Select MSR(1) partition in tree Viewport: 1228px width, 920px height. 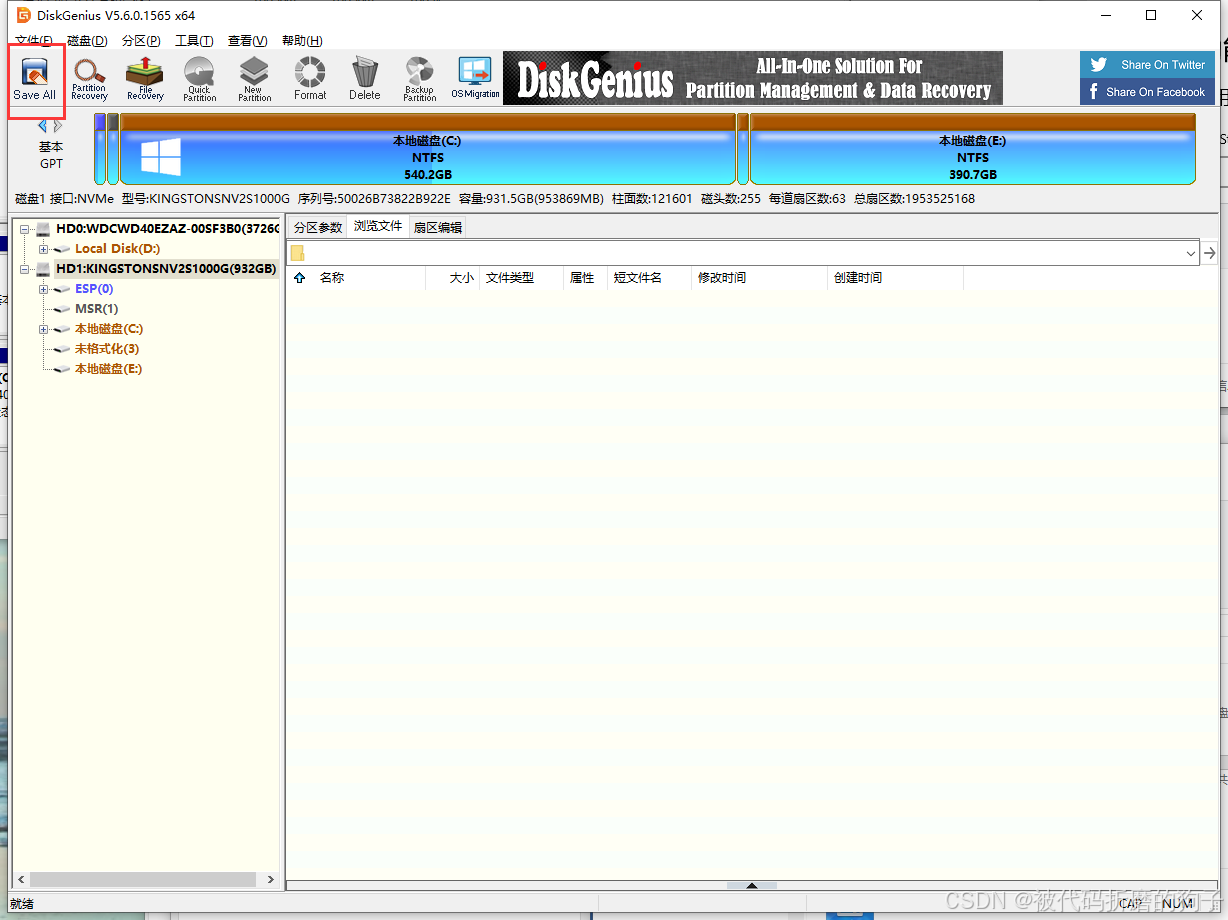coord(96,309)
